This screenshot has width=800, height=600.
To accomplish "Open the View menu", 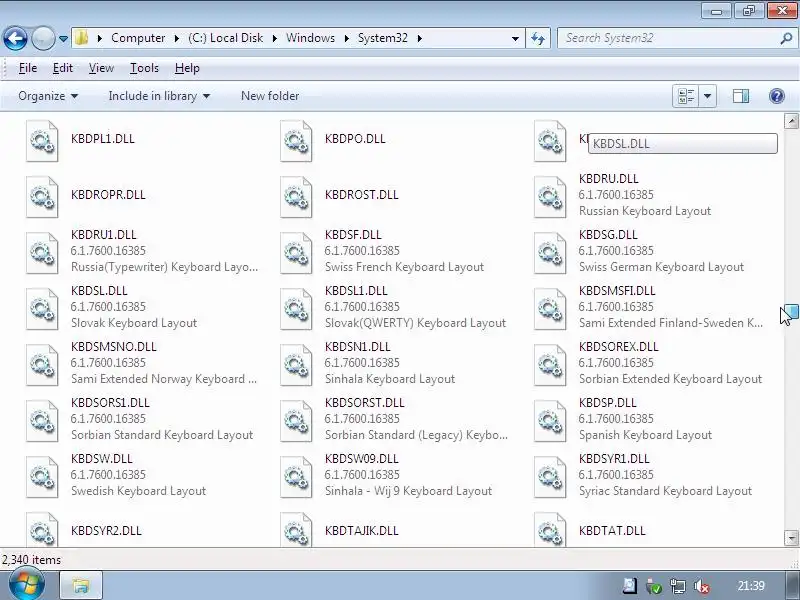I will click(101, 68).
